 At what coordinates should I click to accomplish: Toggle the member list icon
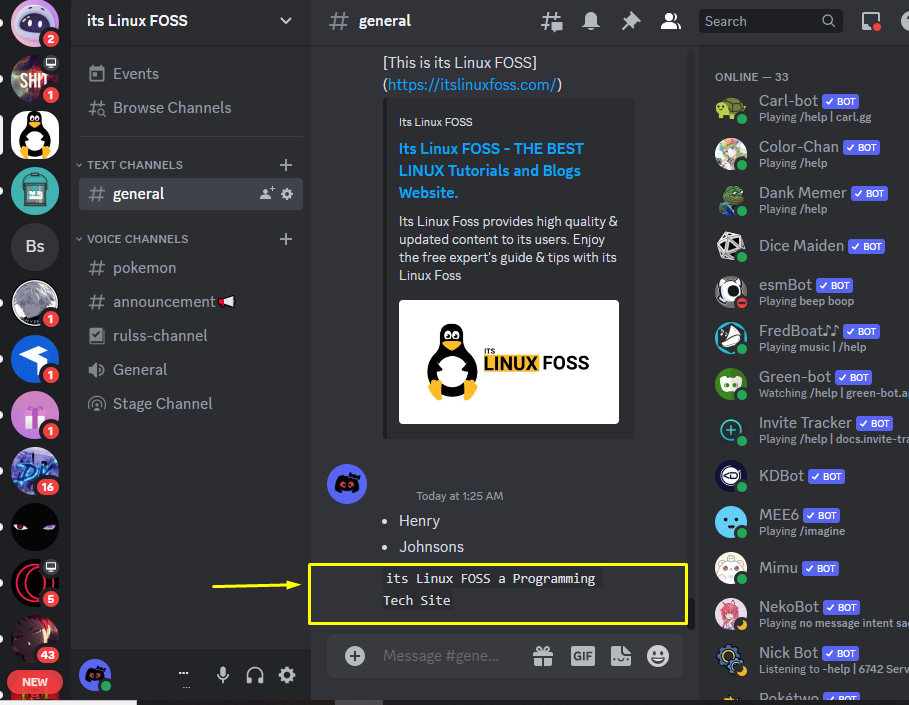coord(671,21)
